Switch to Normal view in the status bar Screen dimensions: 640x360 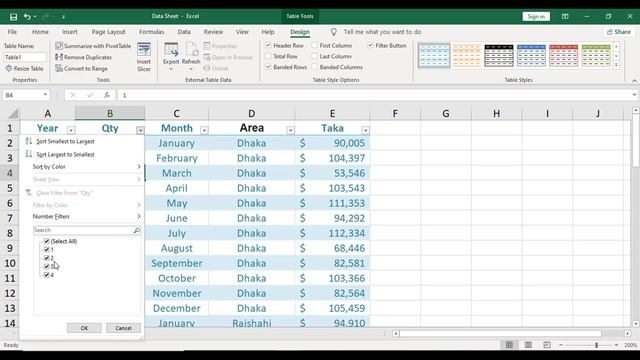pos(509,345)
